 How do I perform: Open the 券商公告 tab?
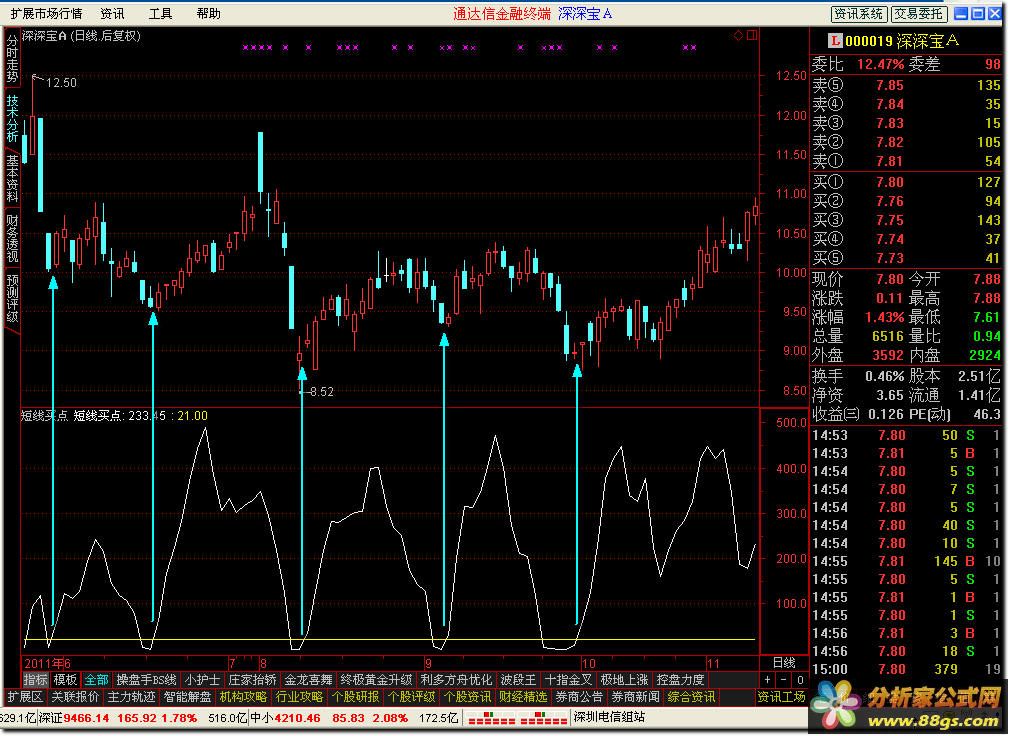click(579, 697)
